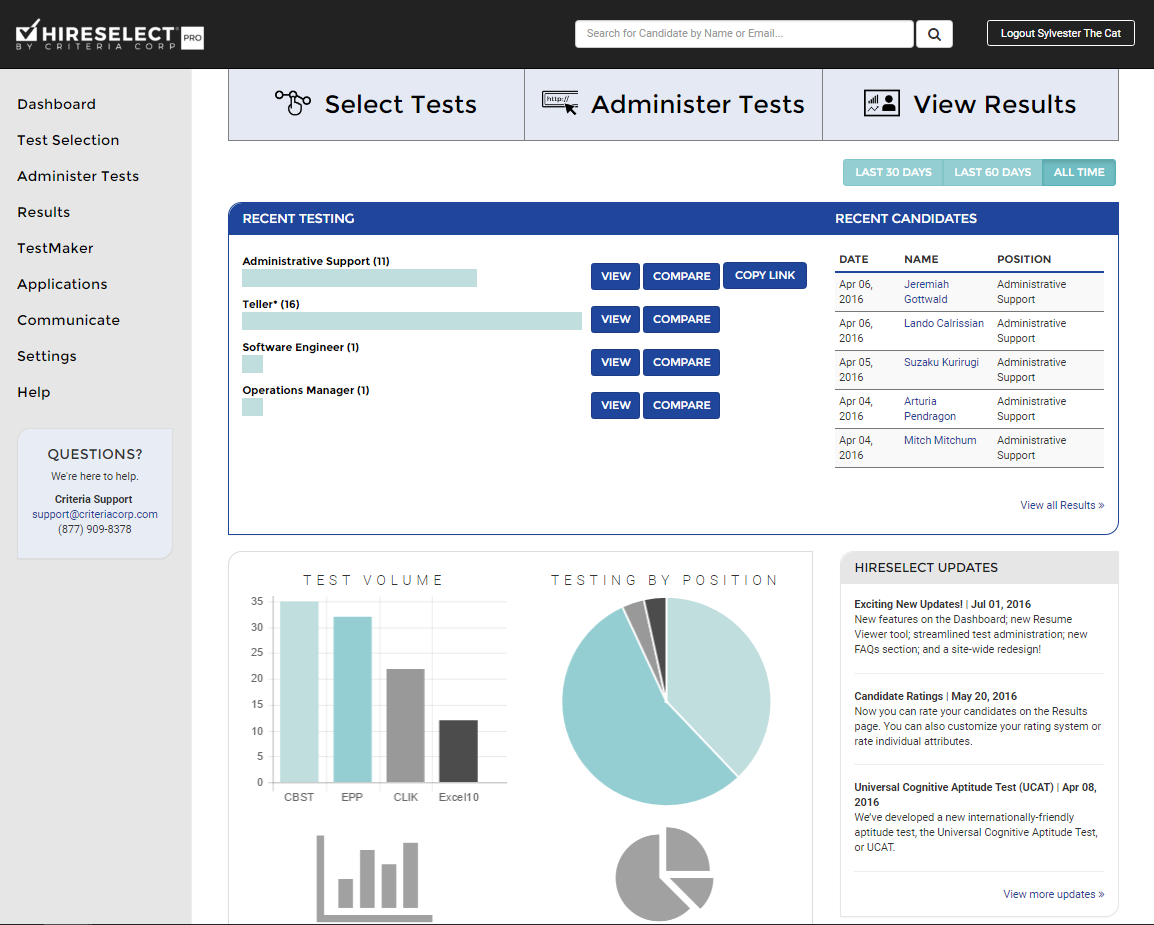Click the key icon on Select Tests

(291, 103)
